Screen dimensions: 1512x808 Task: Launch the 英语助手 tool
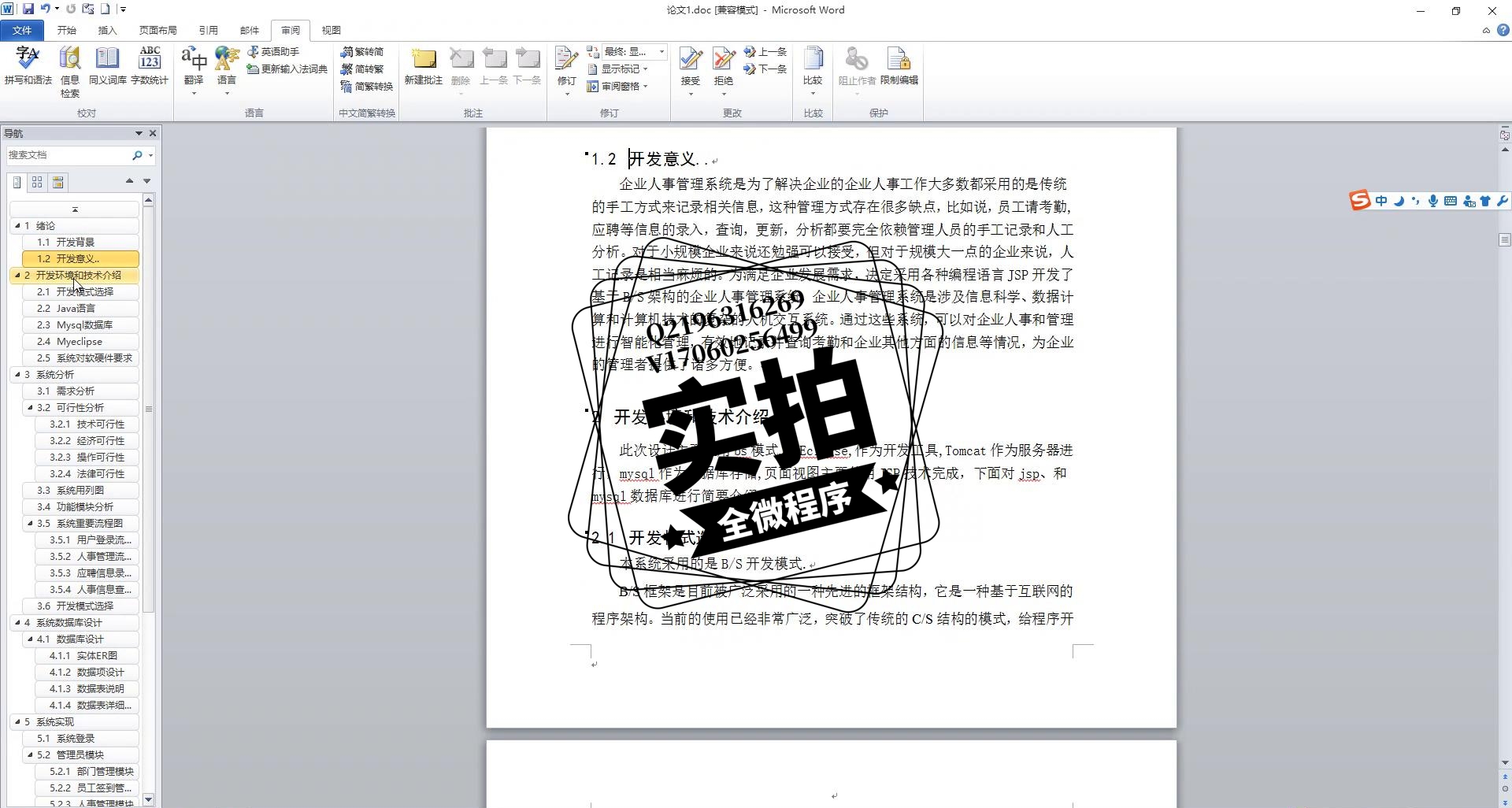point(273,51)
